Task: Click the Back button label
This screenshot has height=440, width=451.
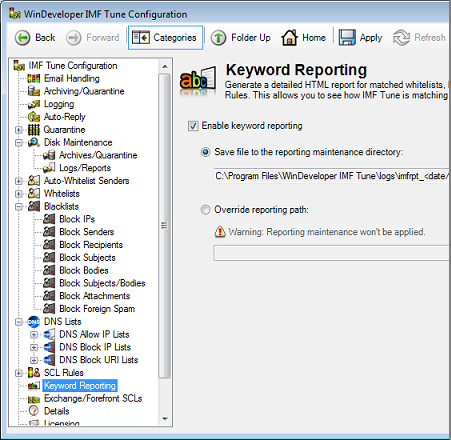Action: click(45, 38)
